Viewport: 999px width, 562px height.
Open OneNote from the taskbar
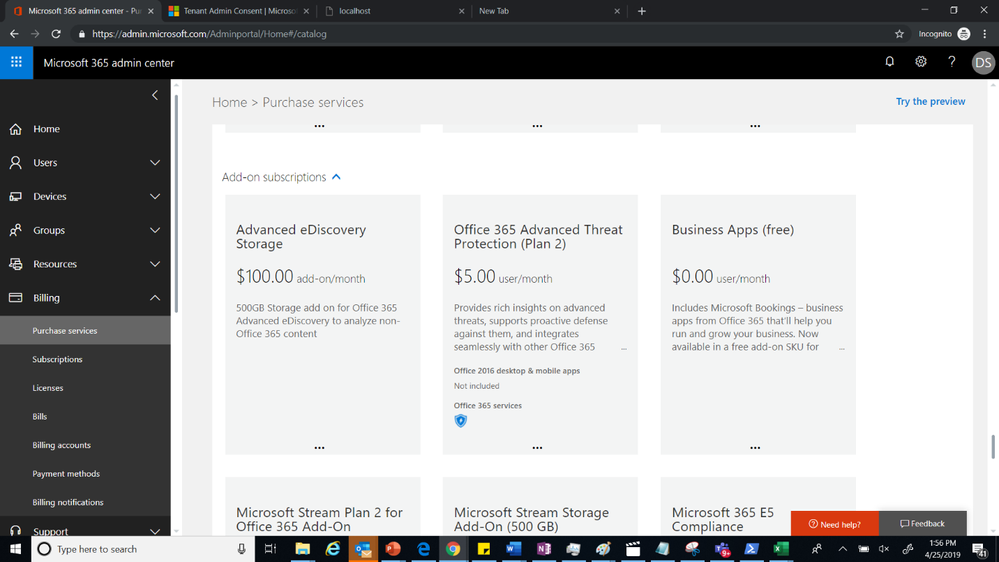tap(543, 549)
